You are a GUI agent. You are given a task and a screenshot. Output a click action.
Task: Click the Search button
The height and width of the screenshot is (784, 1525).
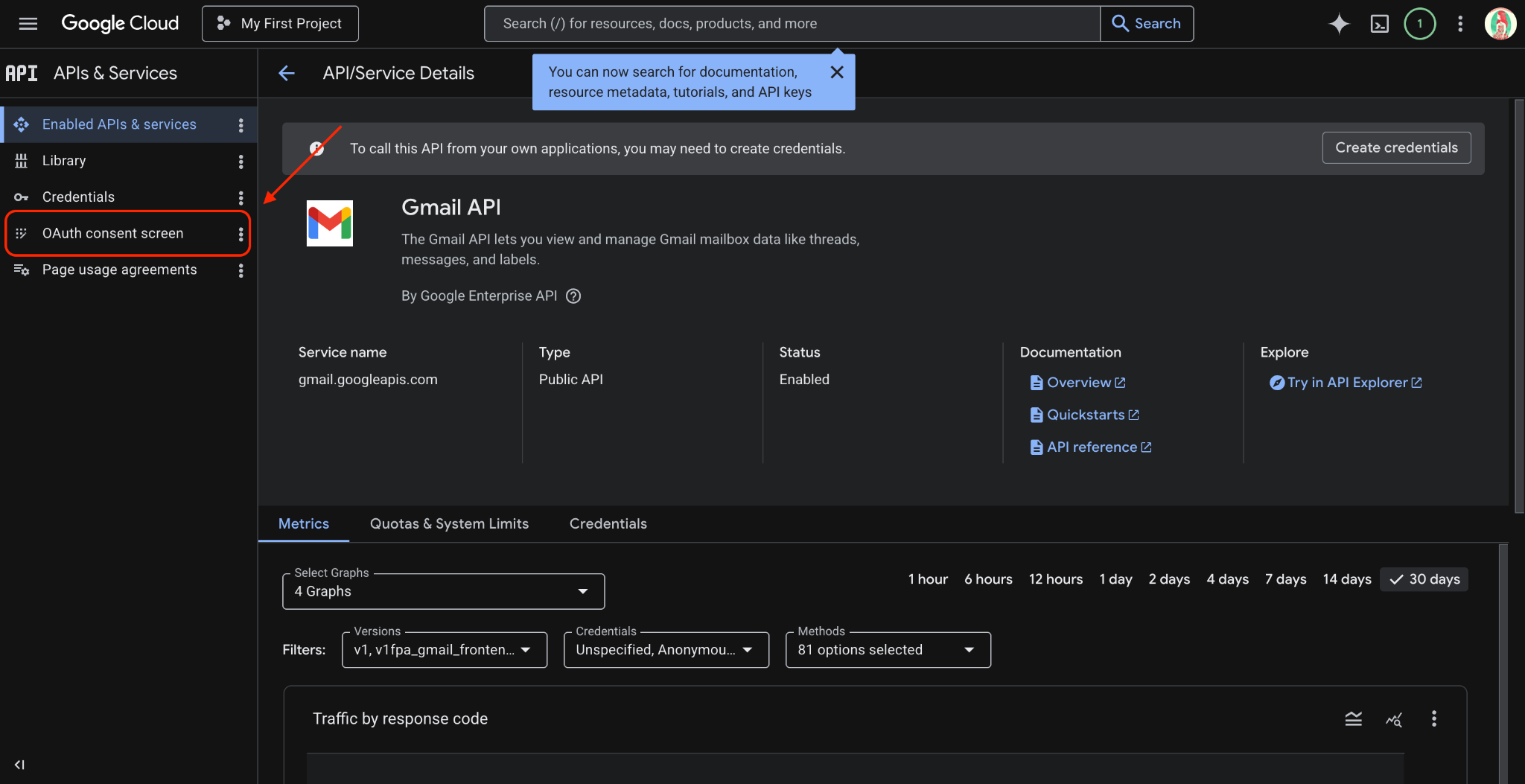1147,24
